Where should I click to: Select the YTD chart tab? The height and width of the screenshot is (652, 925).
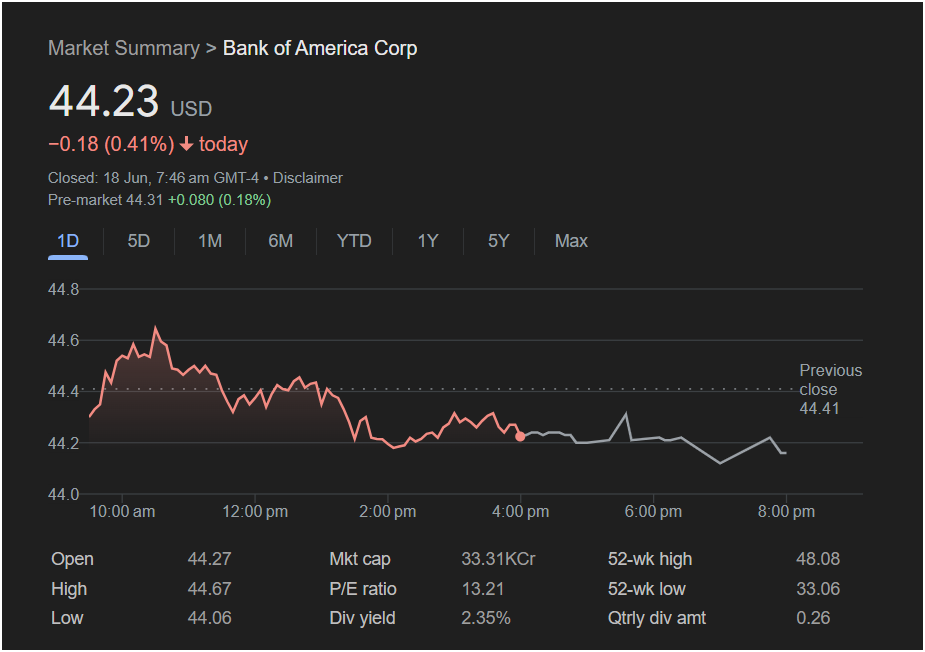click(x=354, y=241)
